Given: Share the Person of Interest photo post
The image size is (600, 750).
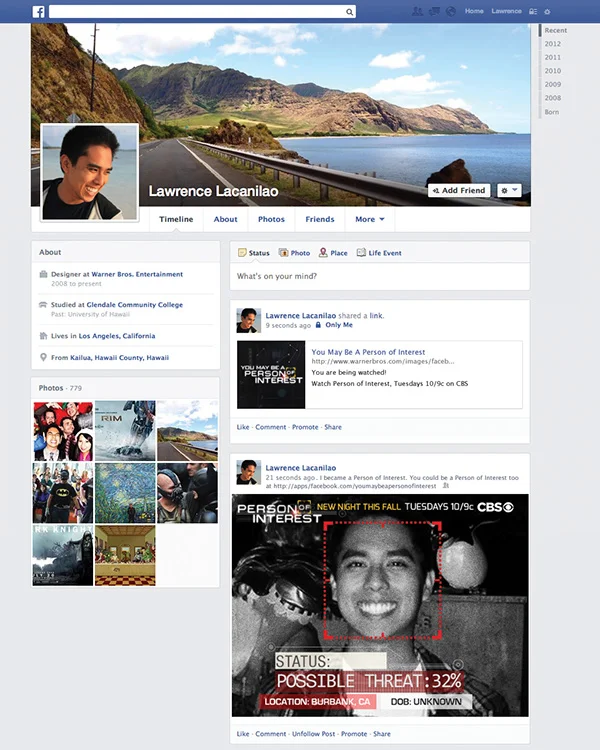Looking at the screenshot, I should [382, 734].
